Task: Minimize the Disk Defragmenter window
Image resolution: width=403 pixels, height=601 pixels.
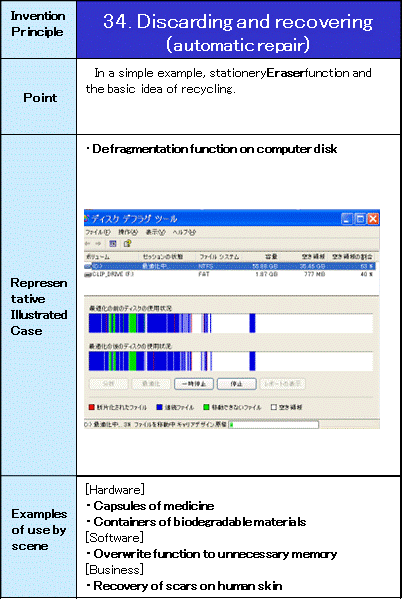Action: coord(347,219)
